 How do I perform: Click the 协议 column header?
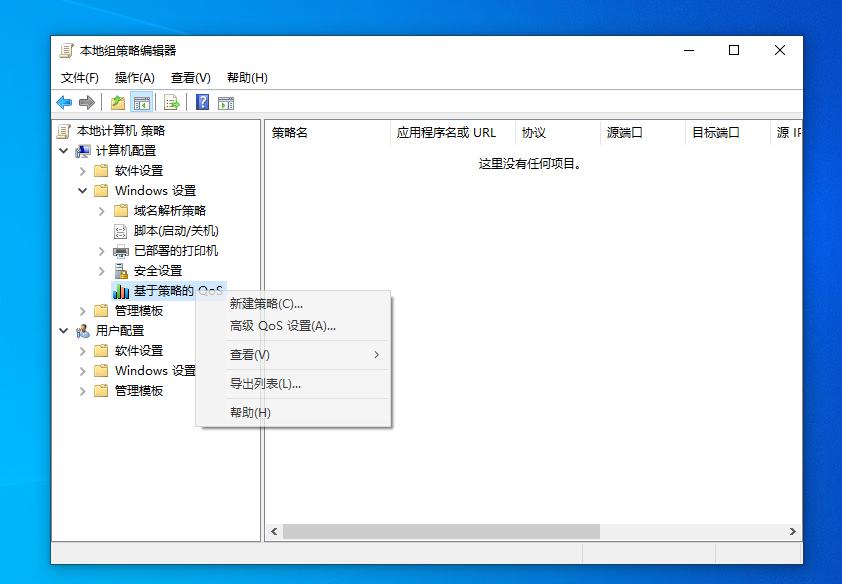532,132
